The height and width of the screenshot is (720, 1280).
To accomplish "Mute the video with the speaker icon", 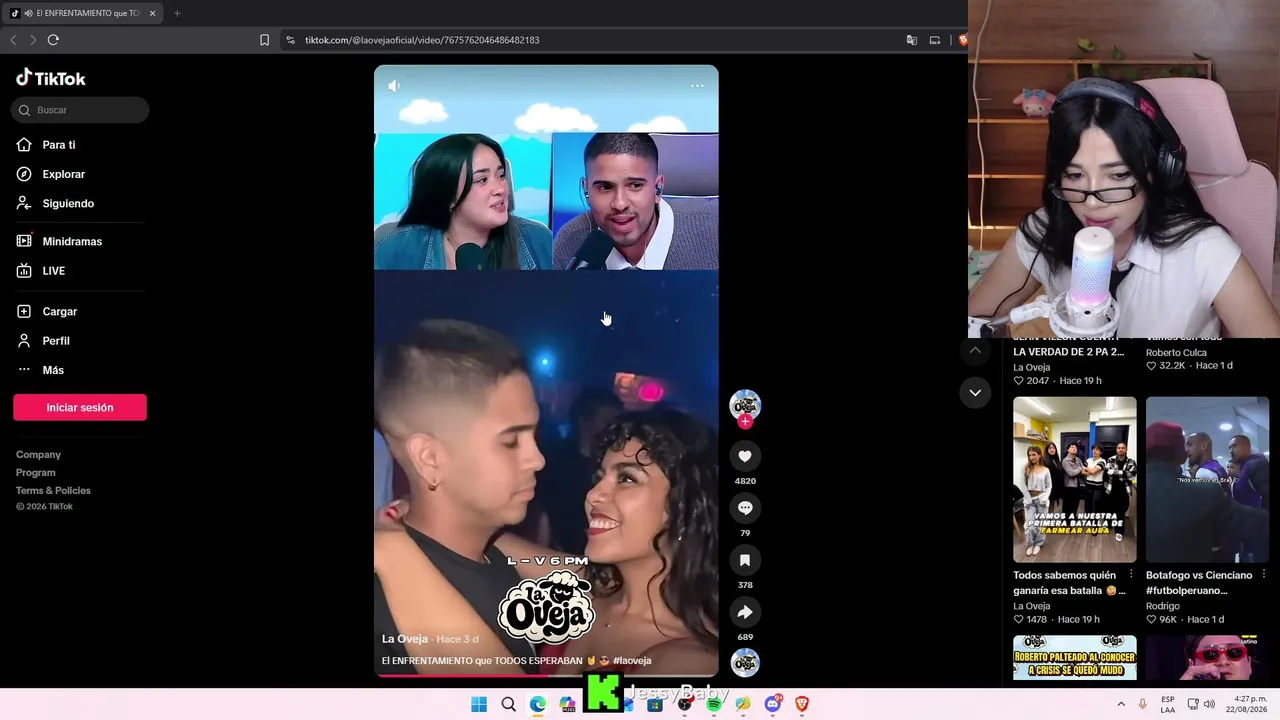I will coord(394,86).
